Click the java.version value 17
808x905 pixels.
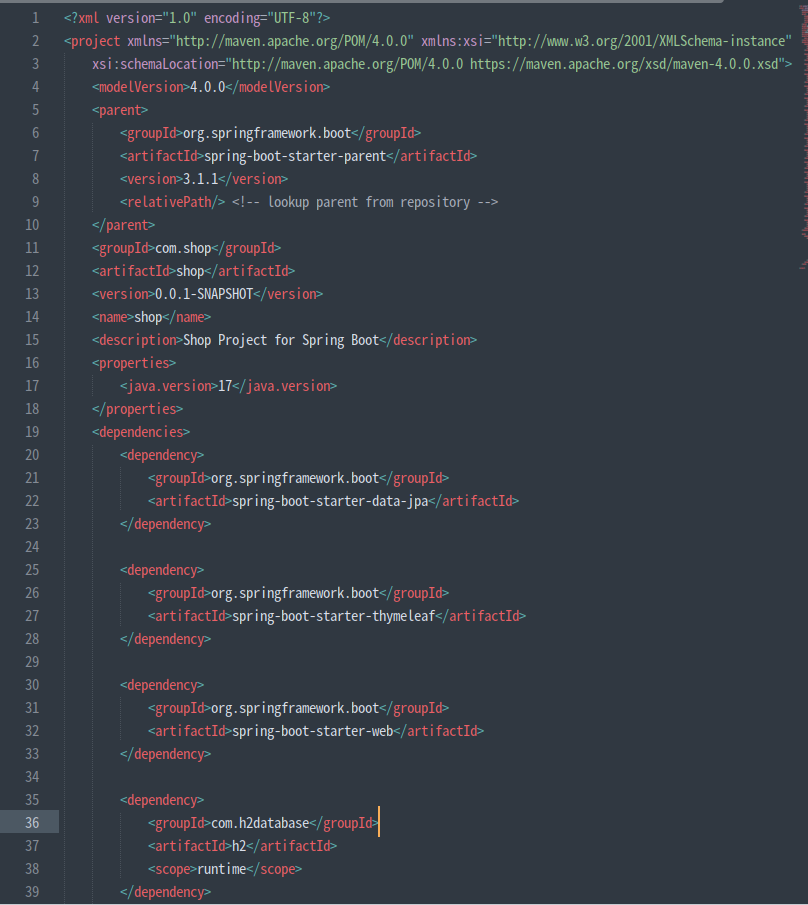225,386
